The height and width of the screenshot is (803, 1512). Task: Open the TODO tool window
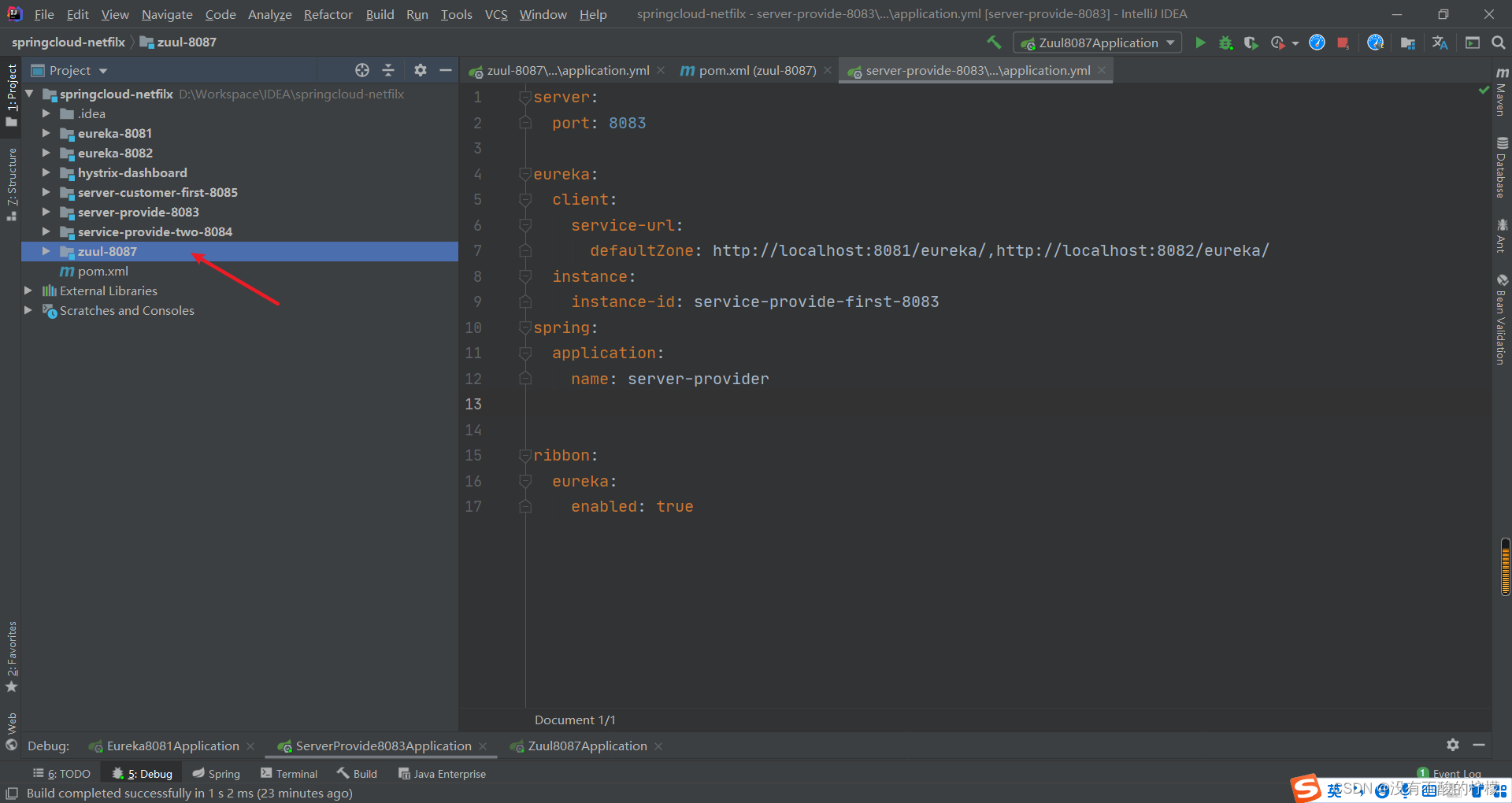point(61,774)
